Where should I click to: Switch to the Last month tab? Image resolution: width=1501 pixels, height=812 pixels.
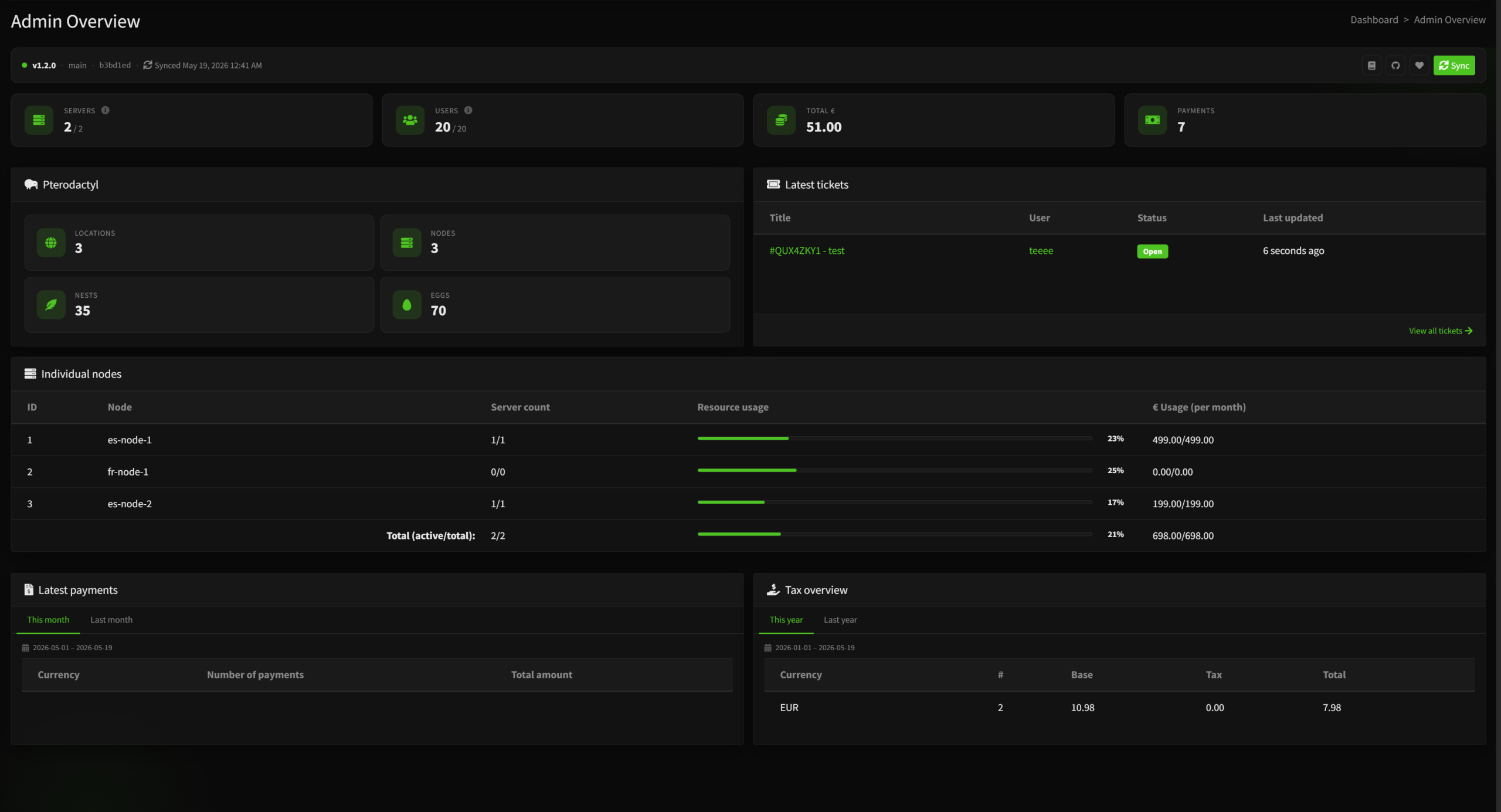(x=111, y=620)
